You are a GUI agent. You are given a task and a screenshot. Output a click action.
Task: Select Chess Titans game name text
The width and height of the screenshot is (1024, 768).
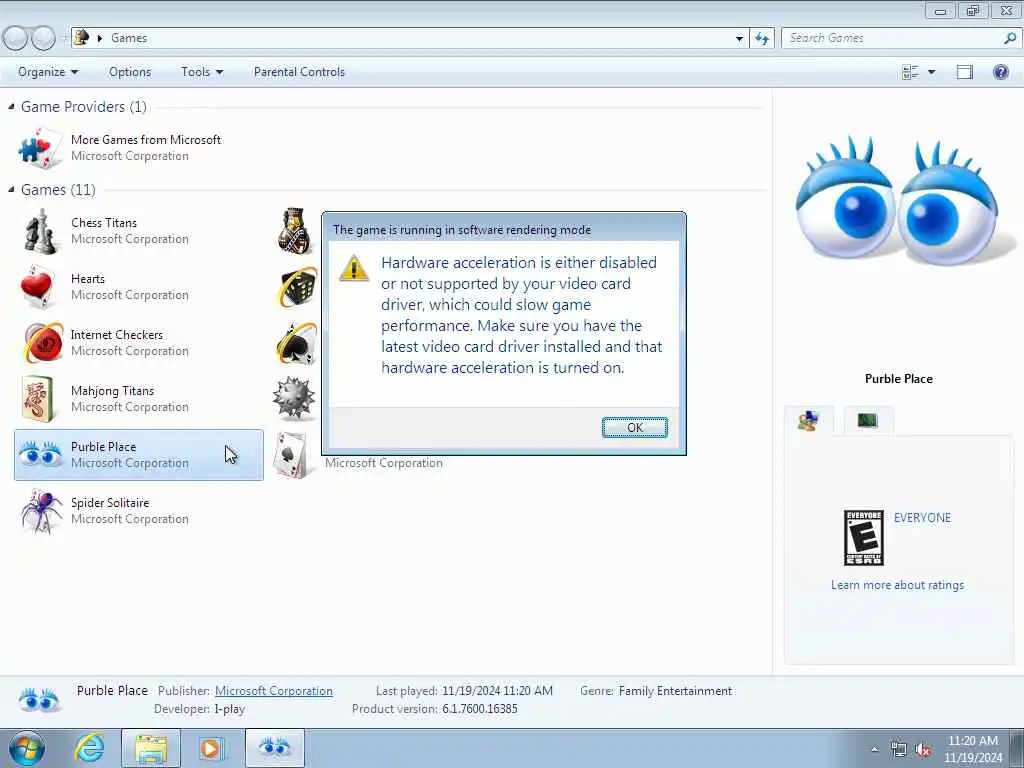(x=104, y=223)
